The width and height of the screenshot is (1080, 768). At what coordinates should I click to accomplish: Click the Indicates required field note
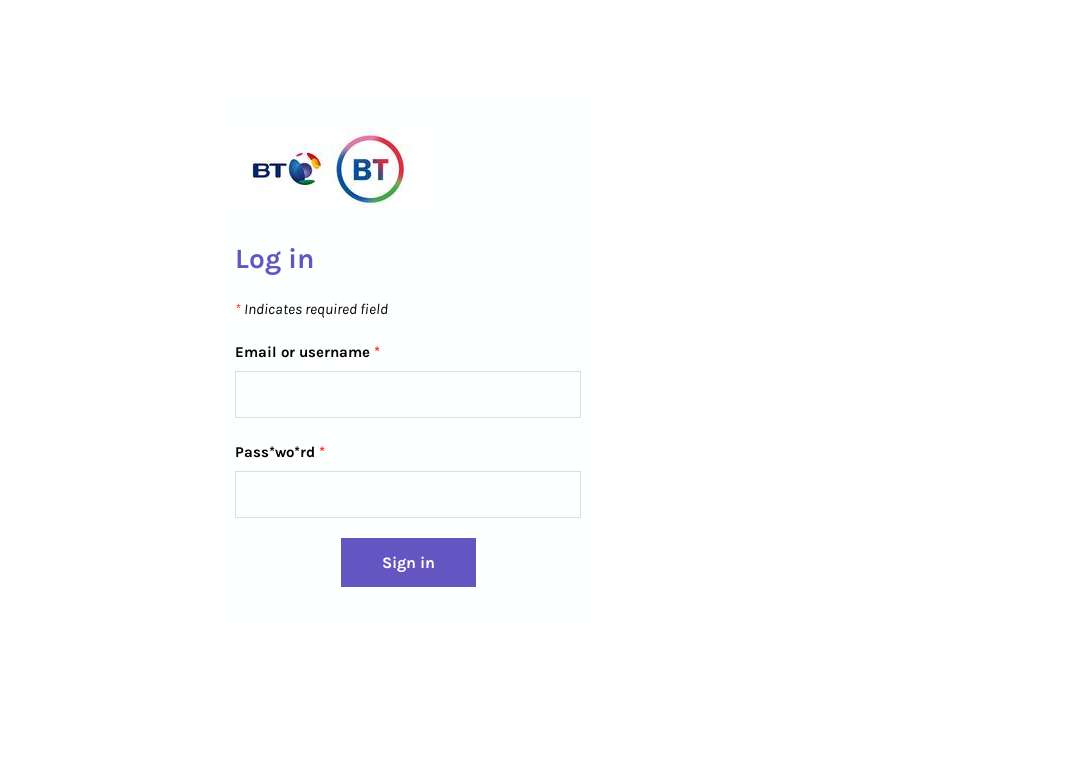tap(316, 309)
